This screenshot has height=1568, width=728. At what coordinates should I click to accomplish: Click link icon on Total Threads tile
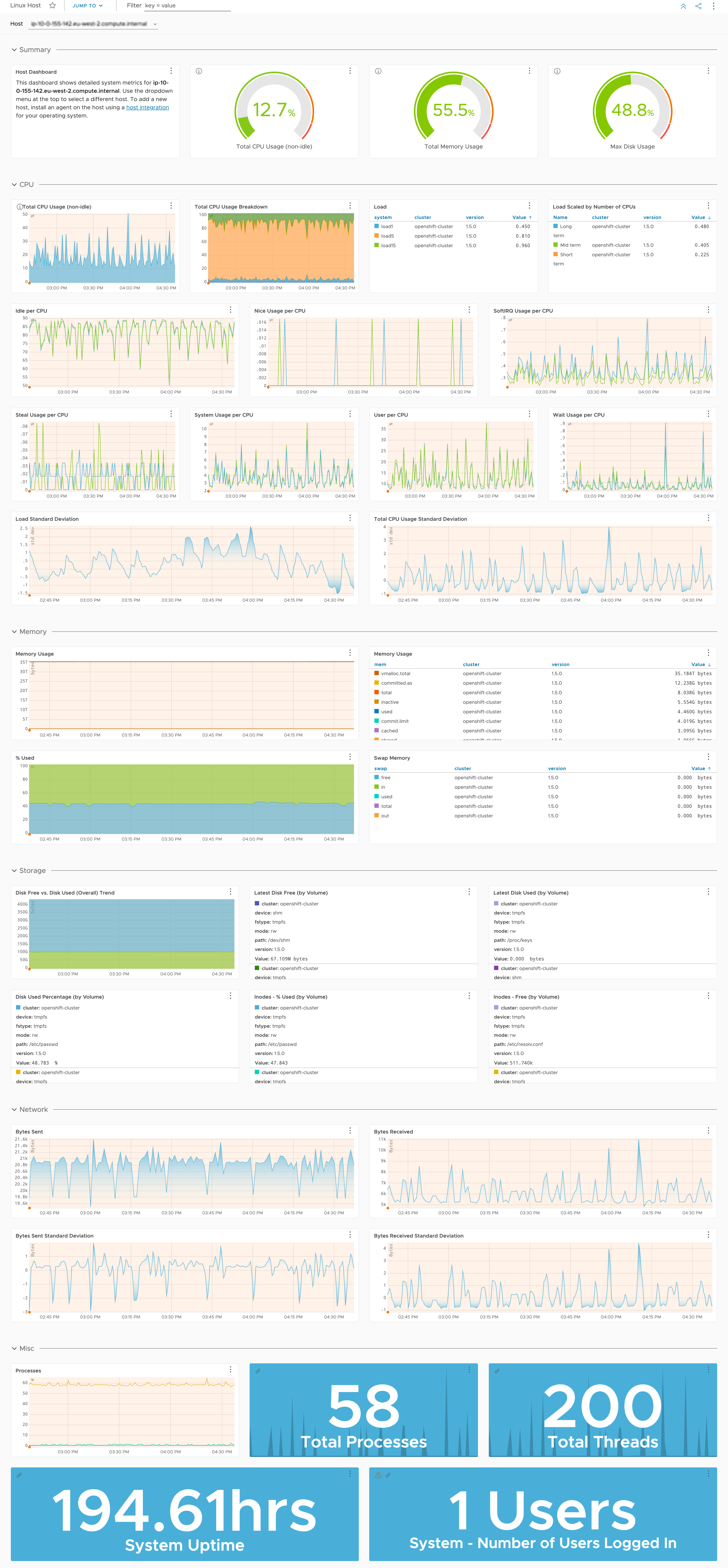(x=497, y=1371)
